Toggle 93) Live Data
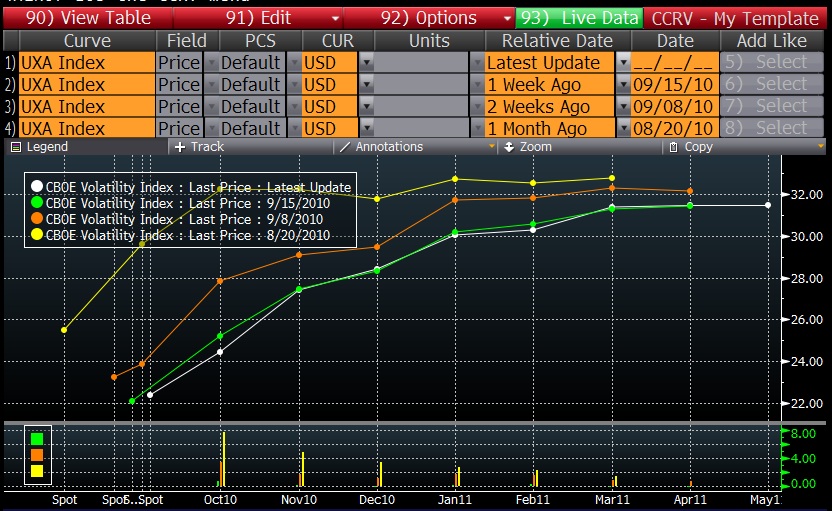 [579, 18]
